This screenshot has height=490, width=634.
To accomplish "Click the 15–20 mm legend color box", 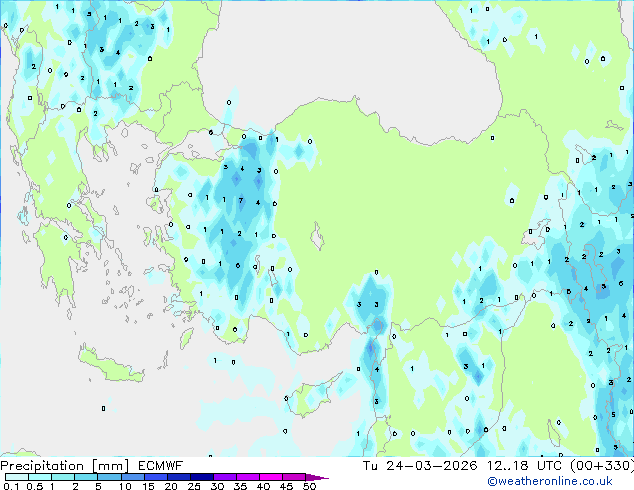I will point(156,477).
